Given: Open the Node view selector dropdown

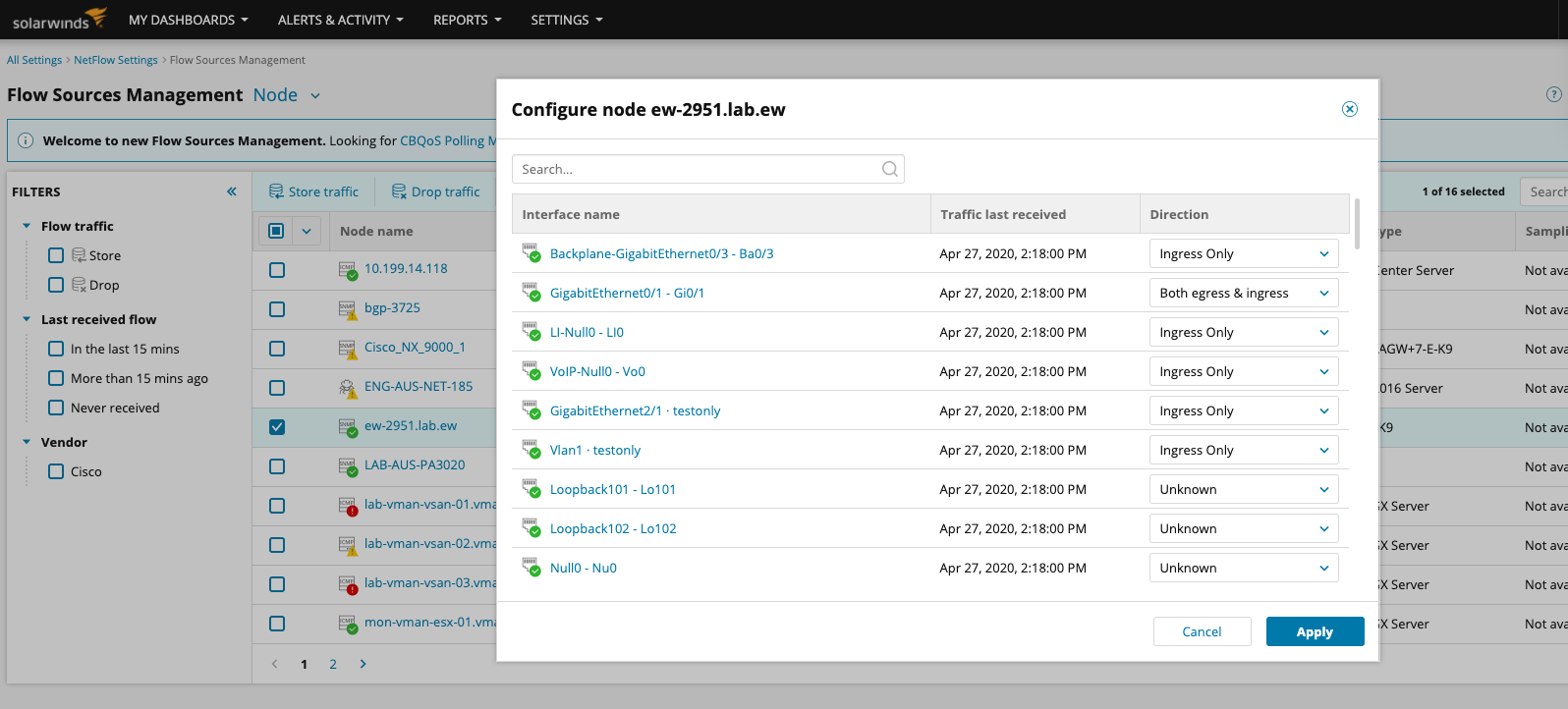Looking at the screenshot, I should 286,95.
